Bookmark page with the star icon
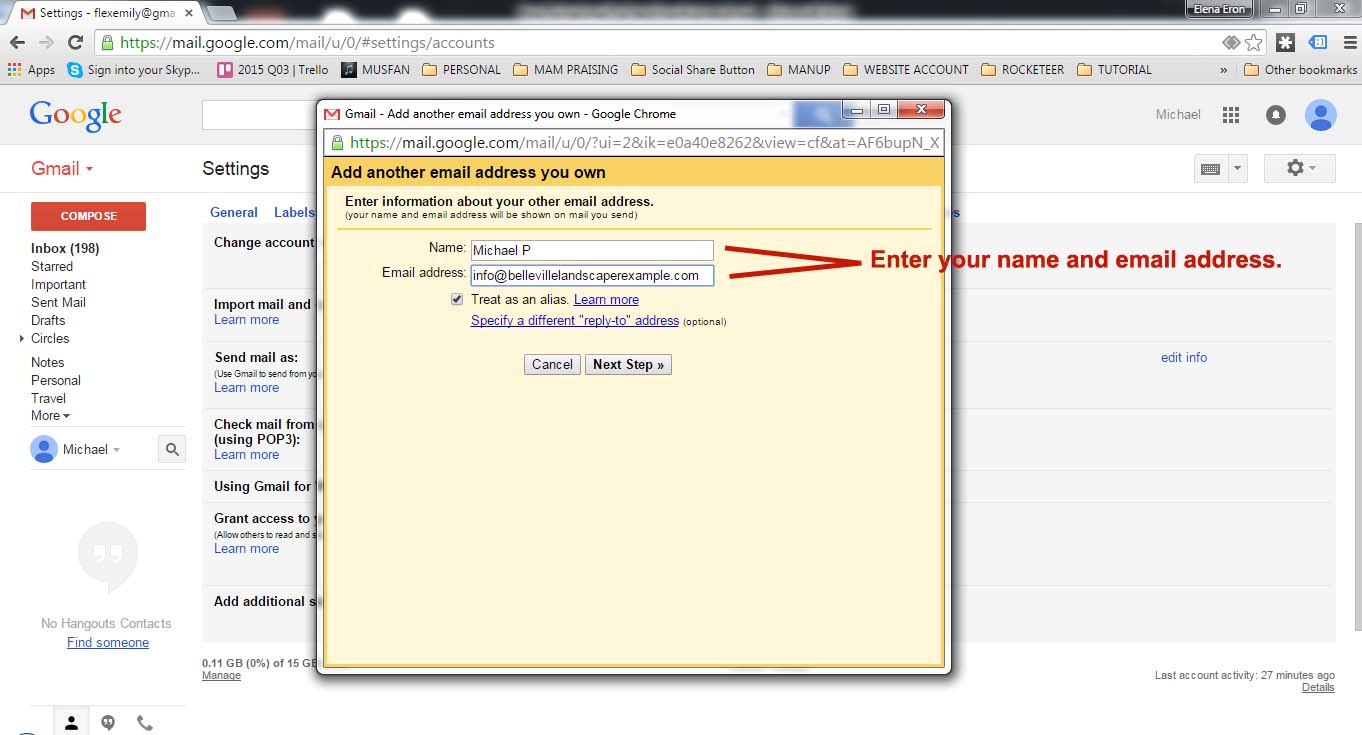The height and width of the screenshot is (735, 1362). point(1254,43)
